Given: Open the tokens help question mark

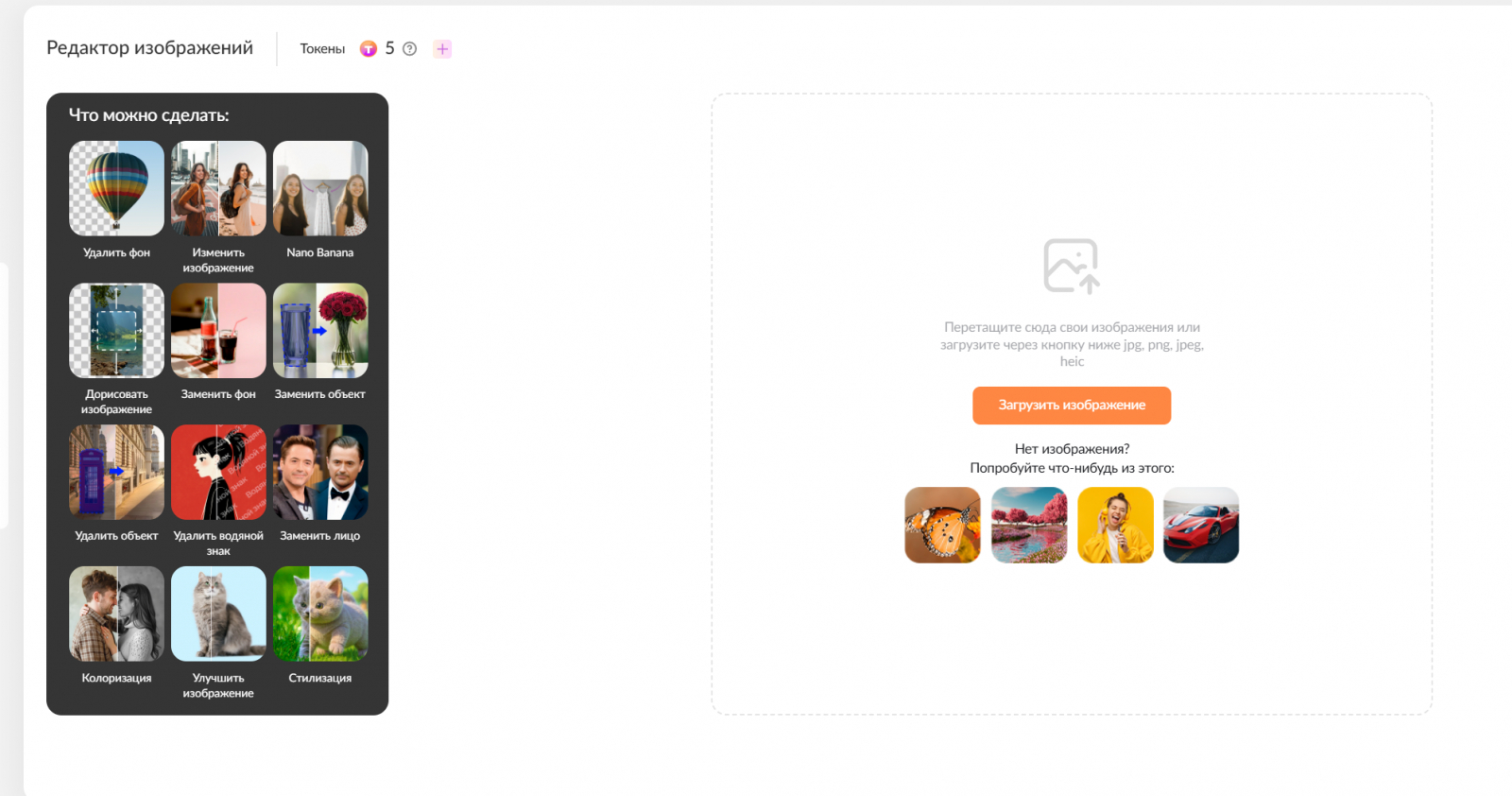Looking at the screenshot, I should (x=409, y=49).
